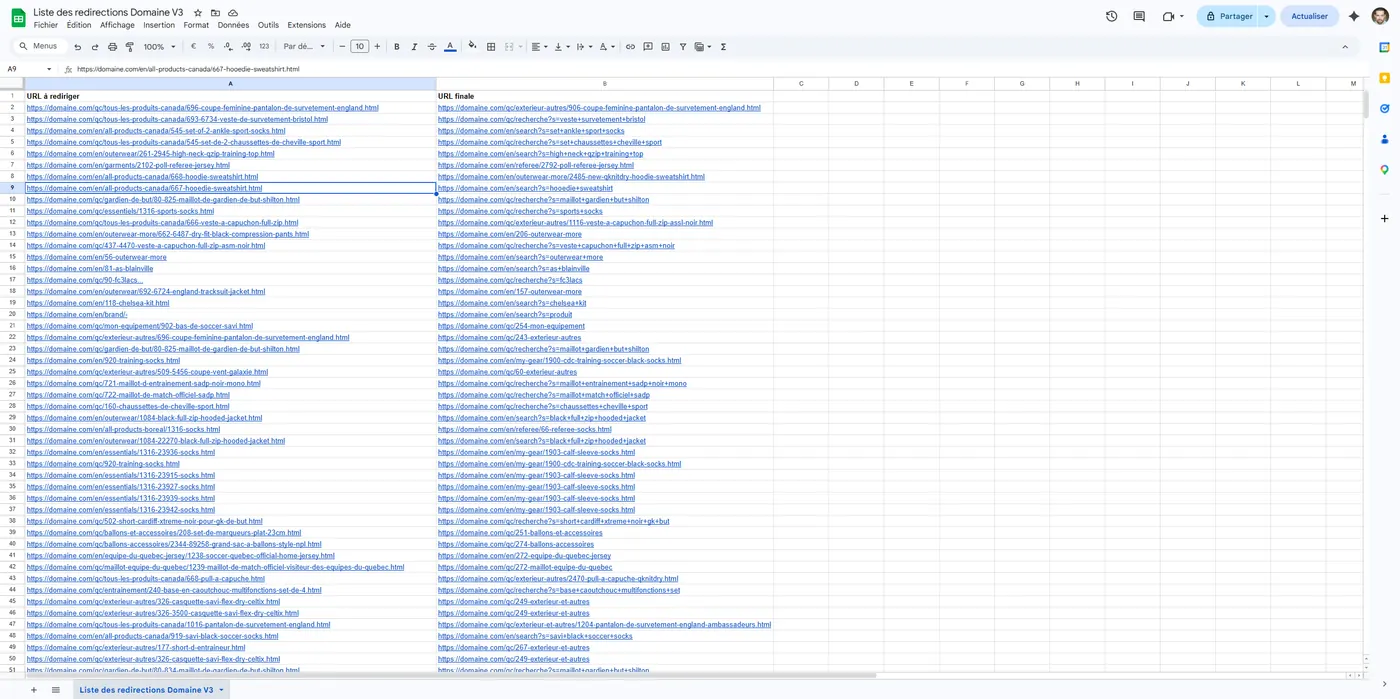
Task: Collapse the toolbar with chevron up
Action: coord(1345,47)
